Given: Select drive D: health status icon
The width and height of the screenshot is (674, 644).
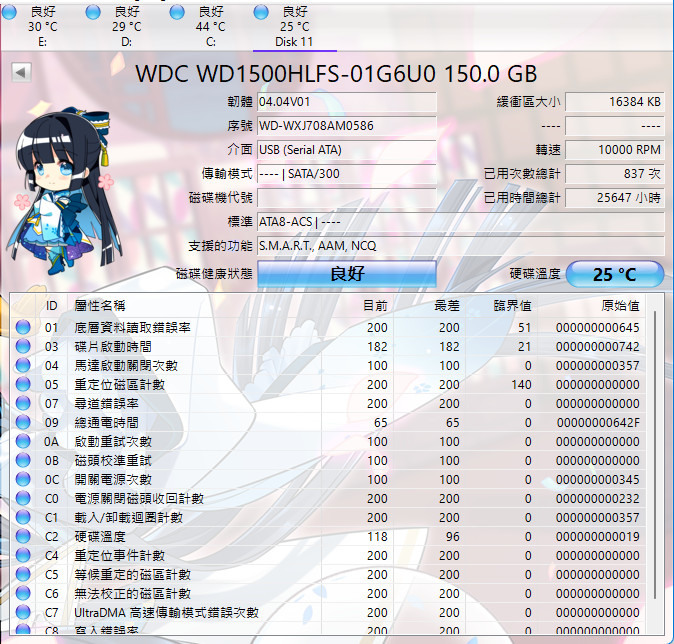Looking at the screenshot, I should [x=93, y=12].
